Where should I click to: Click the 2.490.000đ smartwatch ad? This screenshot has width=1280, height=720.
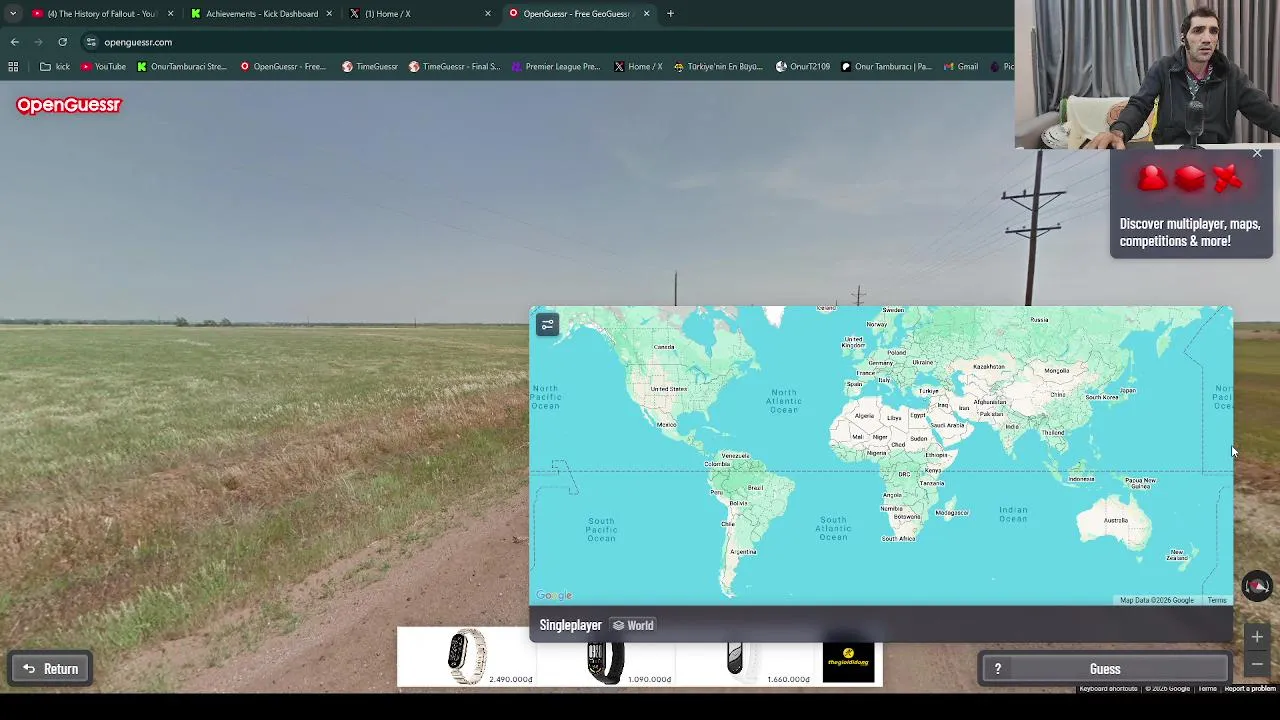coord(467,659)
